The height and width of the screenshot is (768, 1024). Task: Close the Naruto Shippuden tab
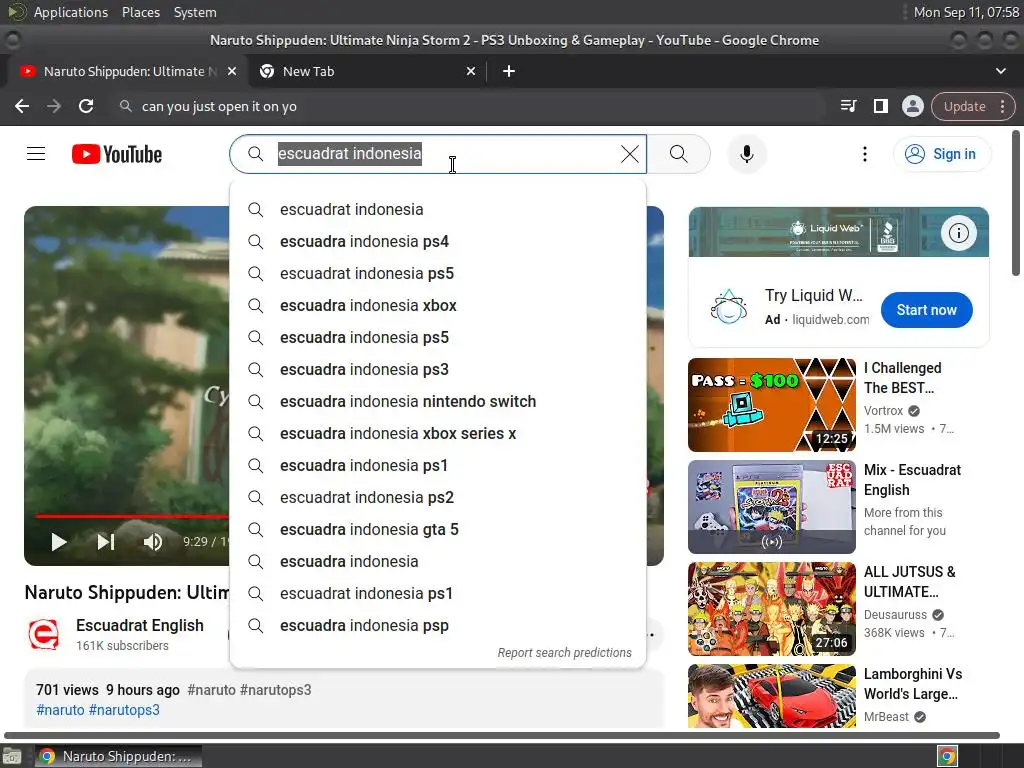coord(232,71)
